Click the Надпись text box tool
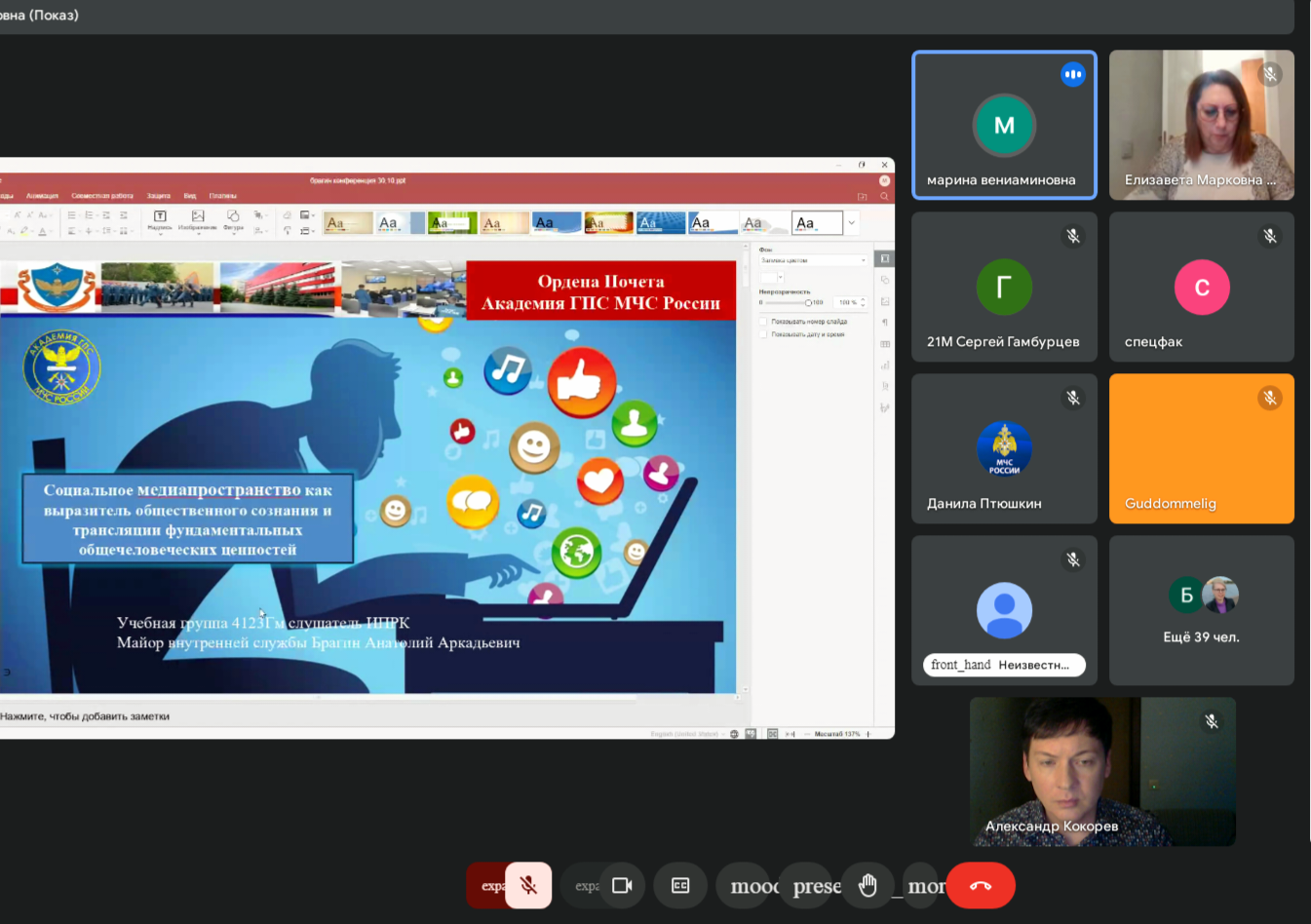1311x924 pixels. pyautogui.click(x=160, y=221)
